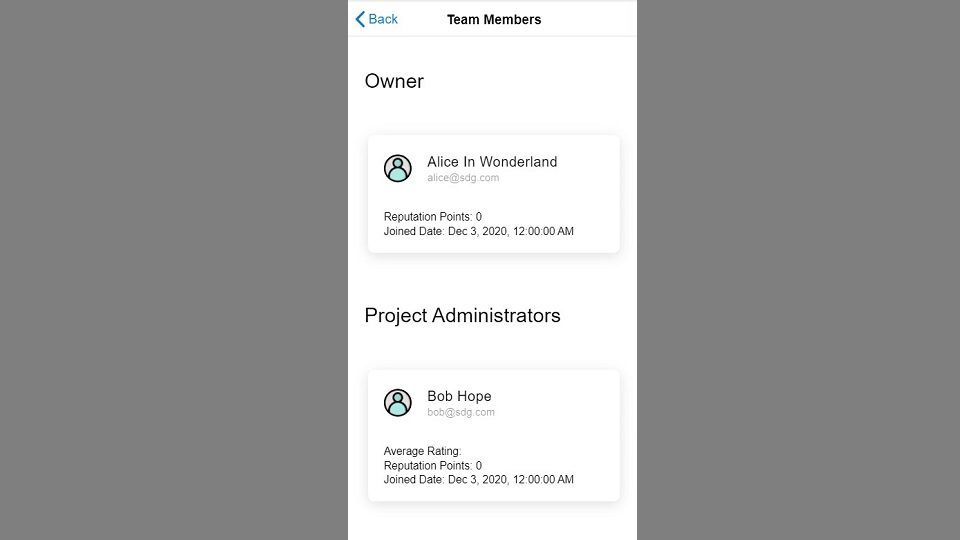Screen dimensions: 960x540
Task: Open Bob Hope's name
Action: click(x=459, y=396)
